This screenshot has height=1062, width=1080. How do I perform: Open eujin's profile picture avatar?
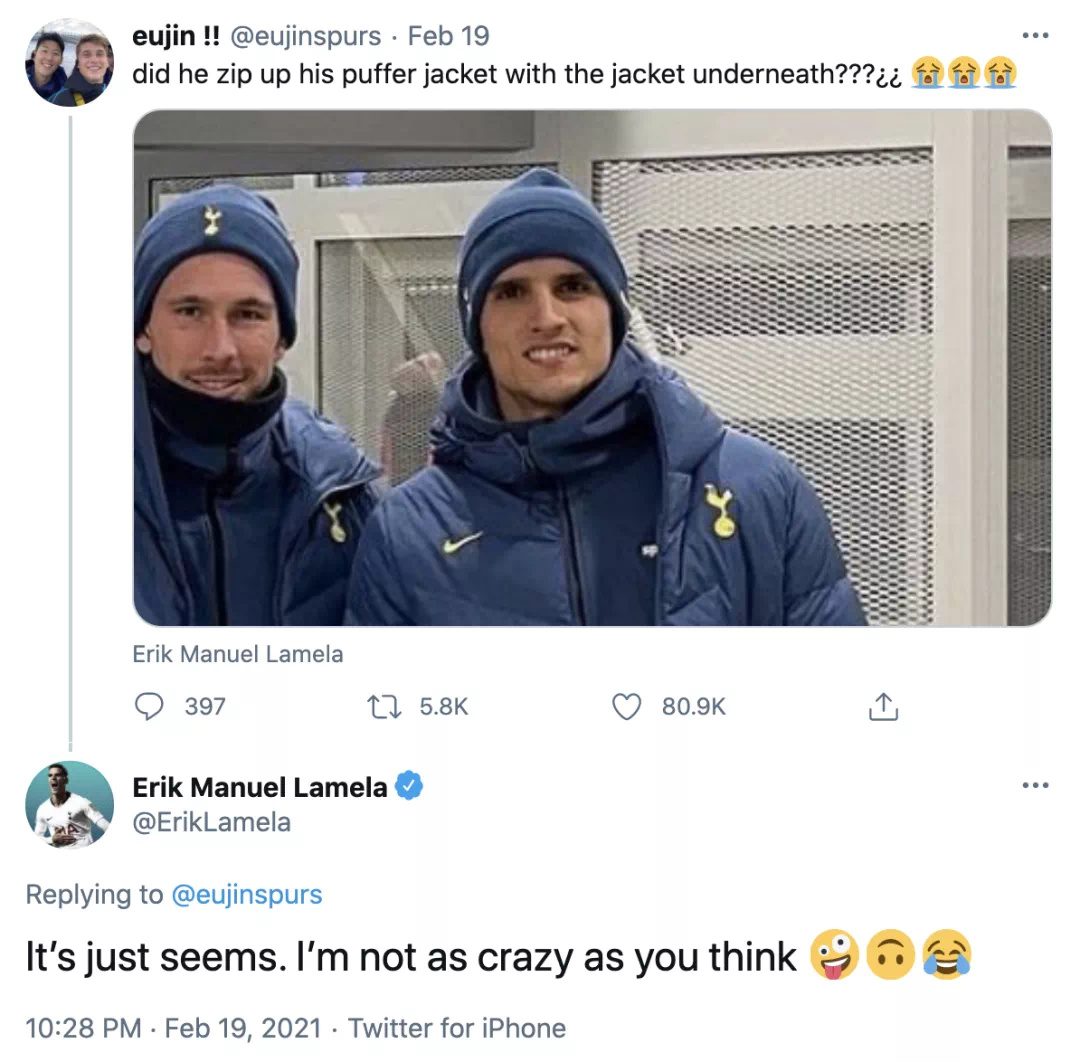70,63
